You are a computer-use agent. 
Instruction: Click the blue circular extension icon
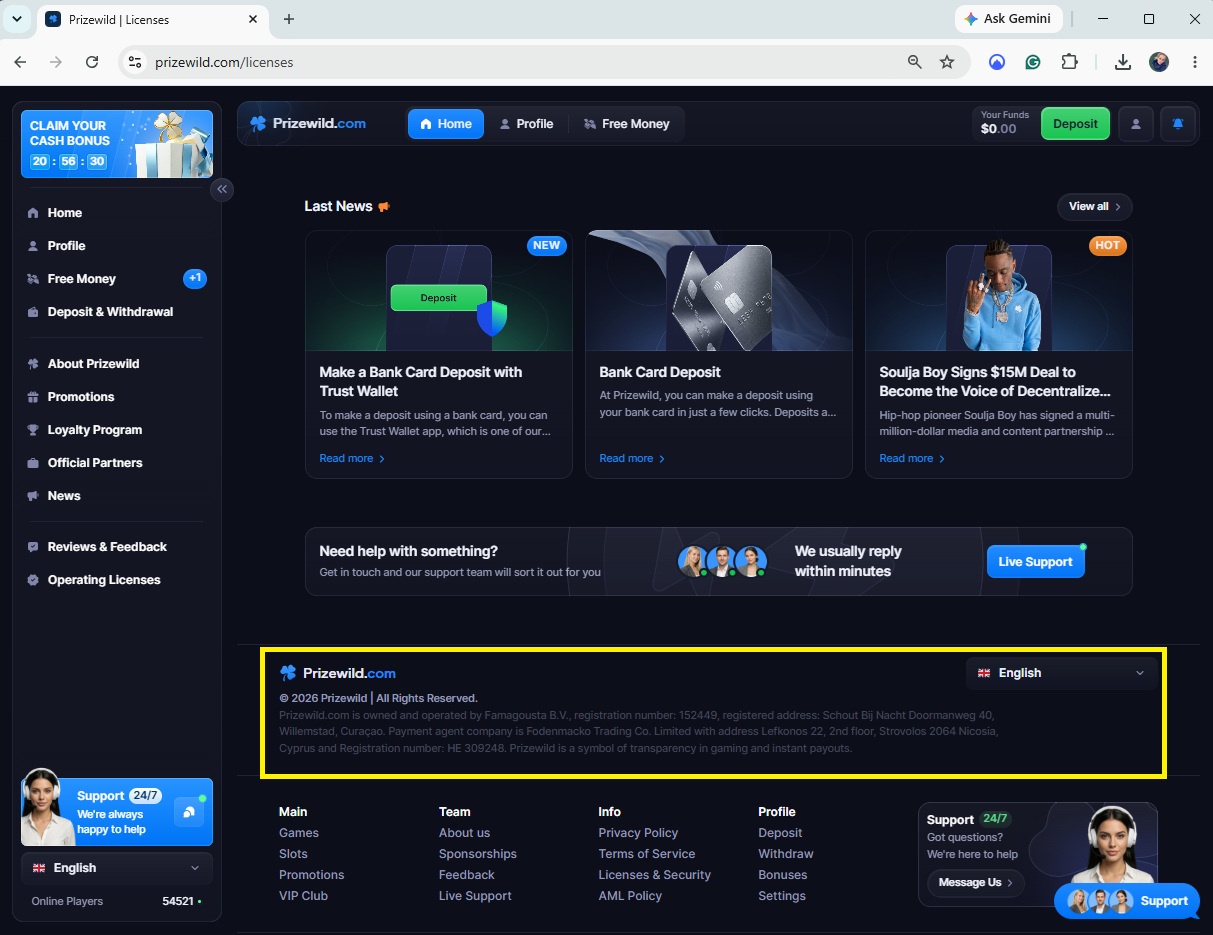997,62
